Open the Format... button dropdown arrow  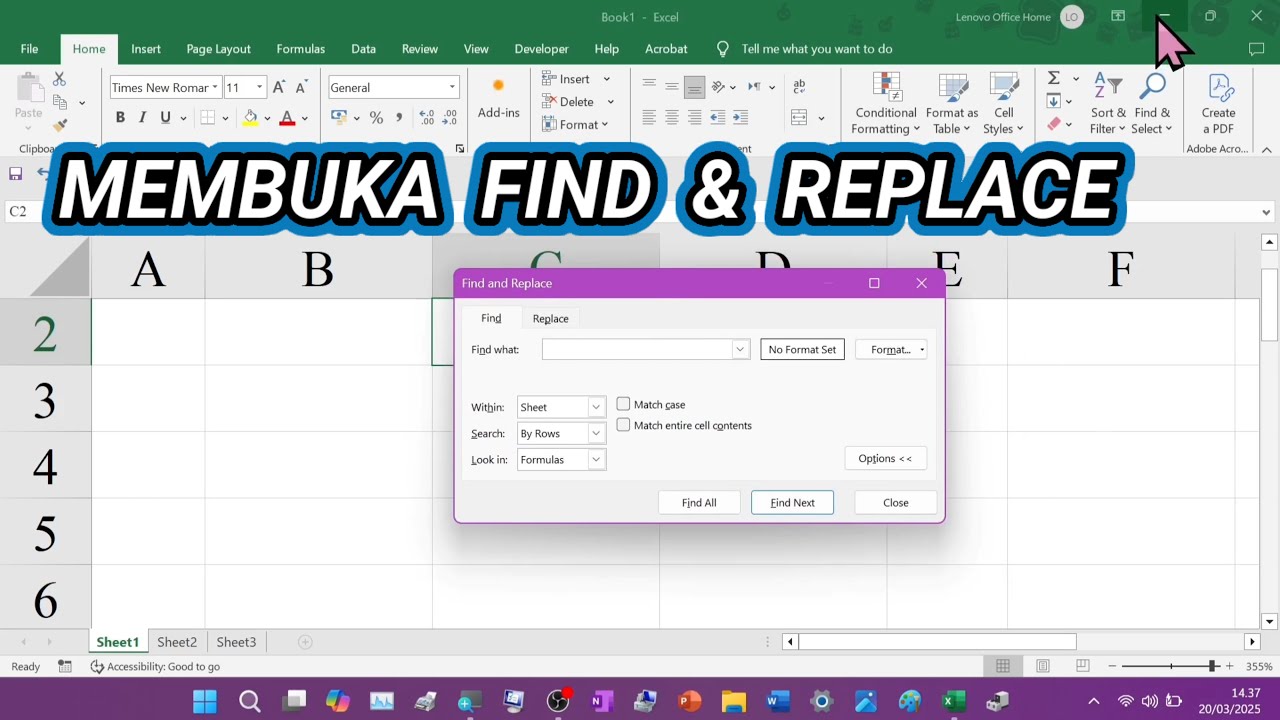point(922,350)
